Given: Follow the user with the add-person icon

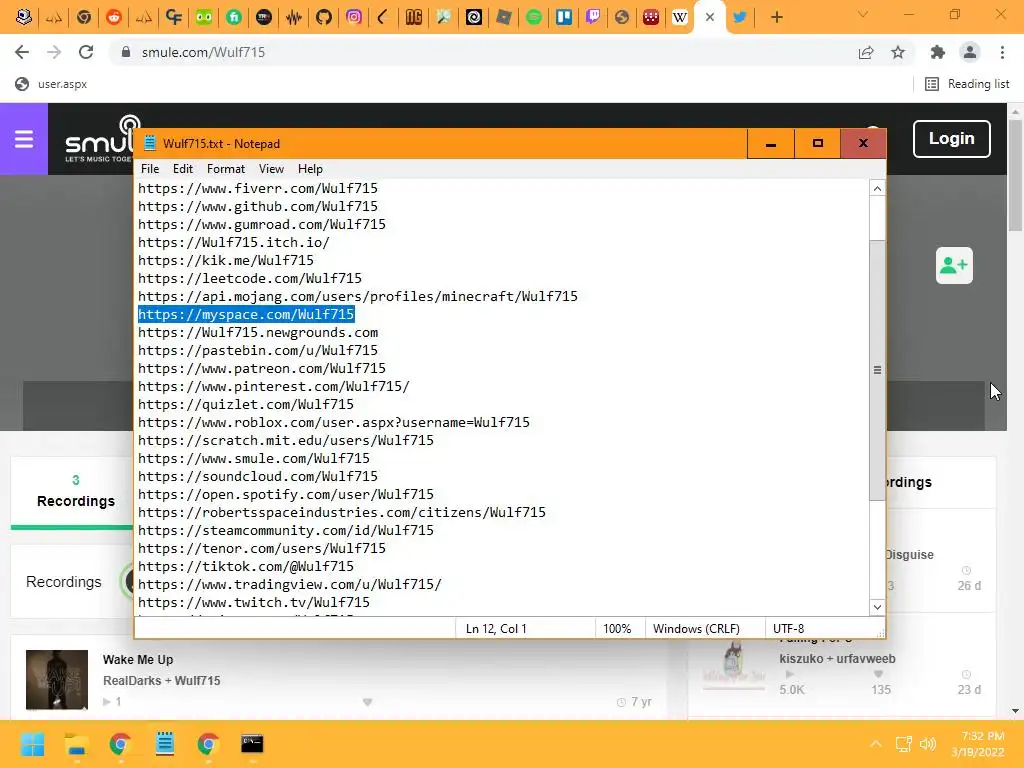Looking at the screenshot, I should pos(954,265).
